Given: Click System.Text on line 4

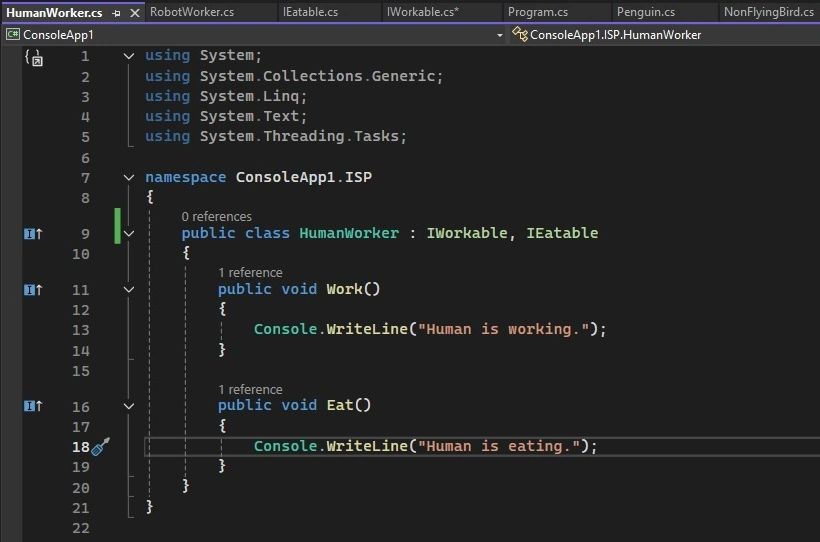Looking at the screenshot, I should [x=249, y=116].
